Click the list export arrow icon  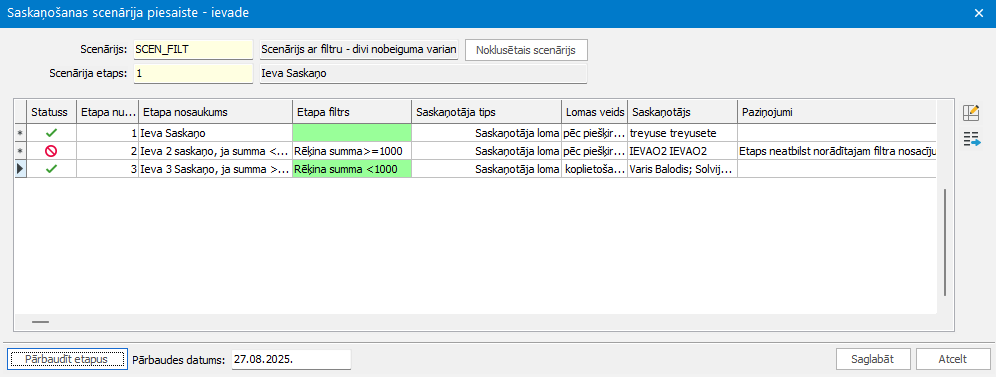(x=971, y=140)
